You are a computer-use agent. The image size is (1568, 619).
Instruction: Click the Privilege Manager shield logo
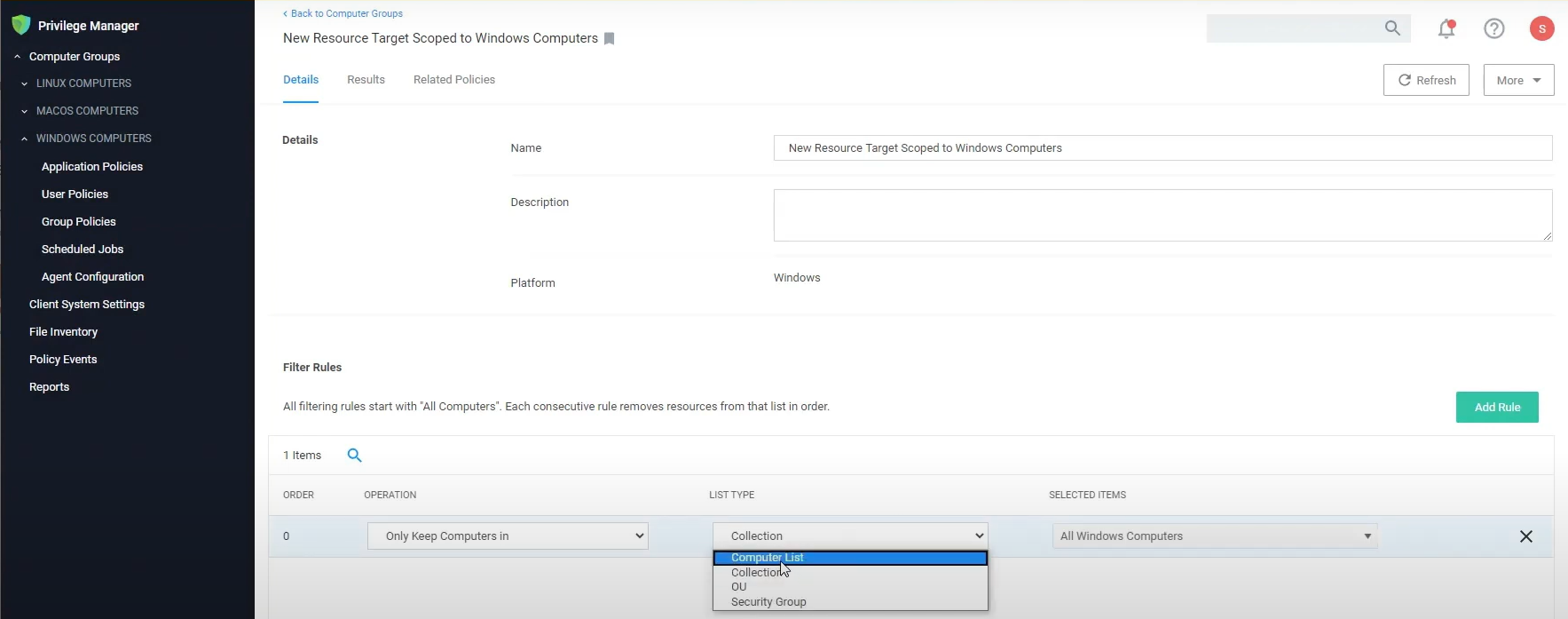(x=20, y=25)
